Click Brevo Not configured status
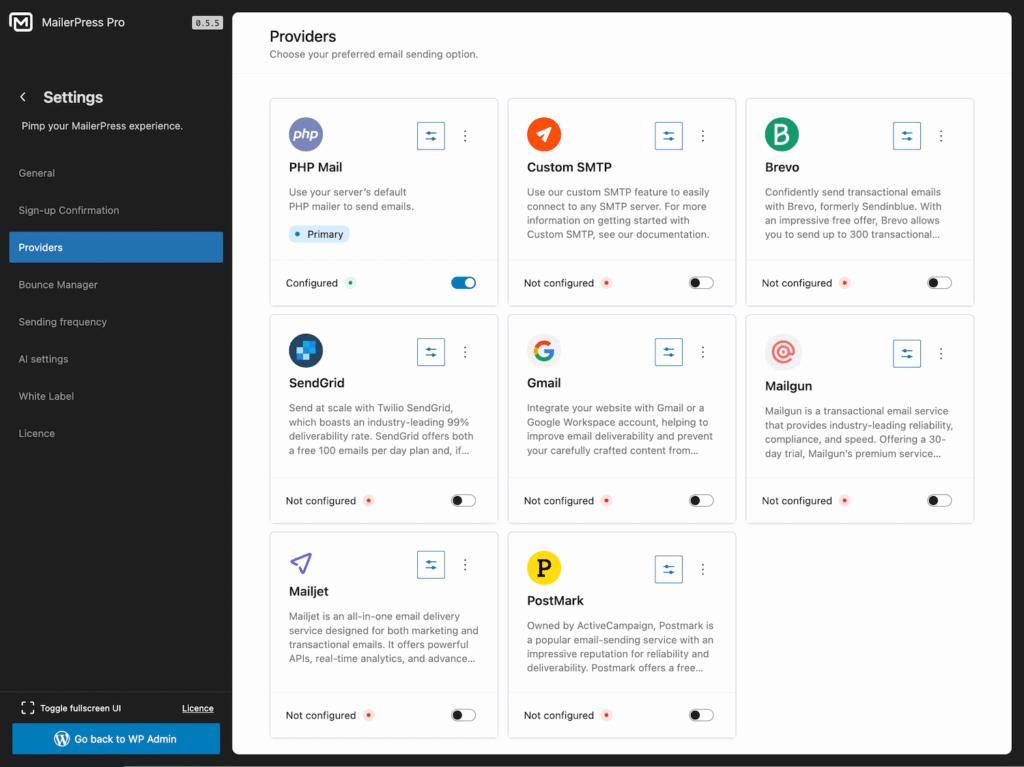The image size is (1024, 767). tap(797, 283)
